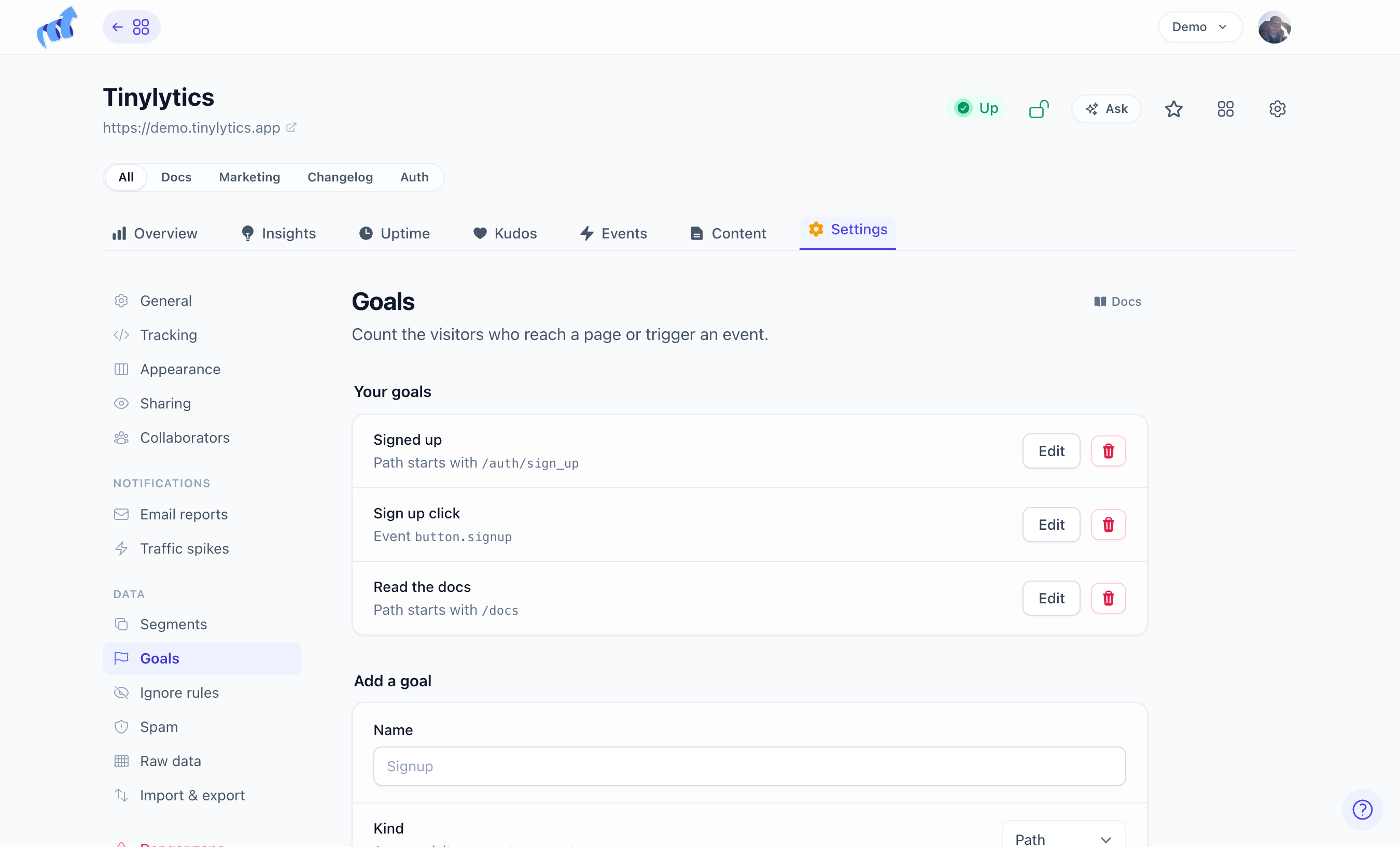Open Tracking settings in the sidebar

(x=202, y=335)
